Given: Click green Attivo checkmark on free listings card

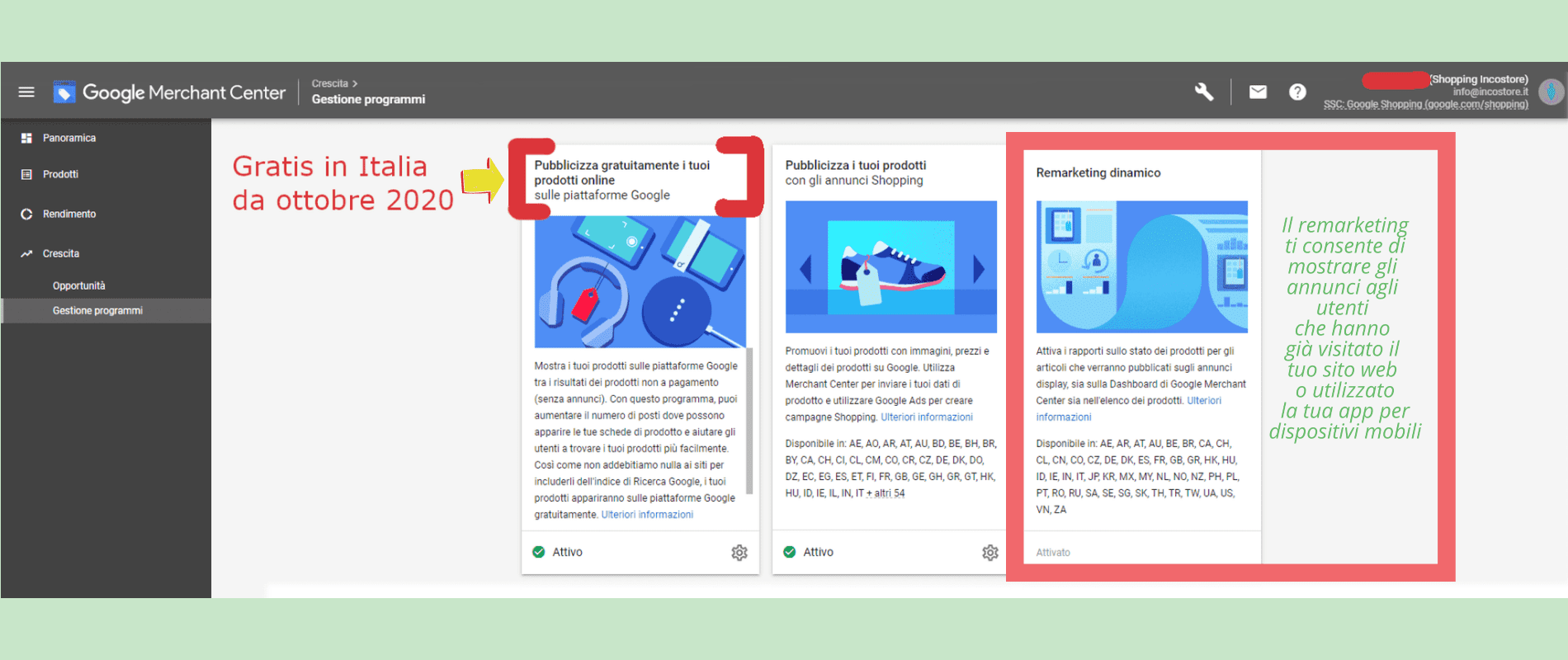Looking at the screenshot, I should point(539,552).
